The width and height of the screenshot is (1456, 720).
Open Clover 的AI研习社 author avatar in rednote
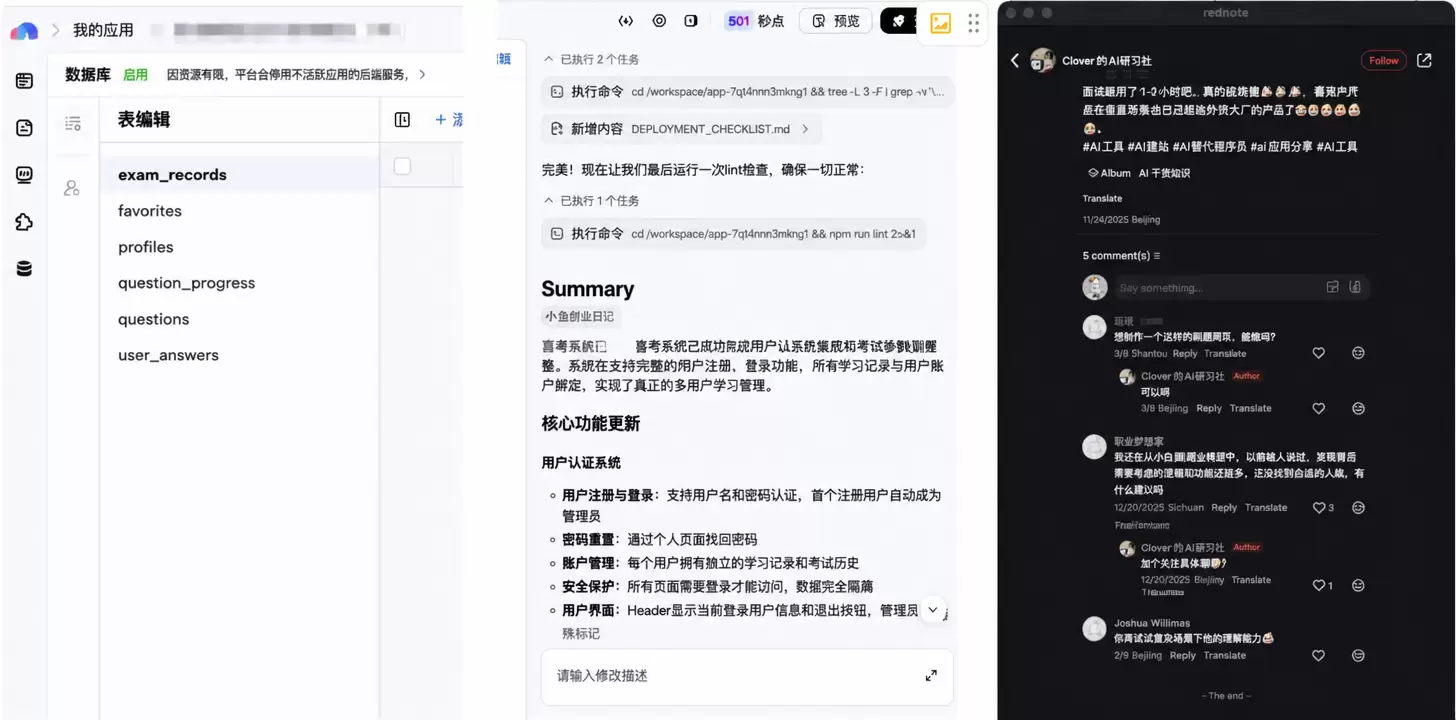point(1043,60)
